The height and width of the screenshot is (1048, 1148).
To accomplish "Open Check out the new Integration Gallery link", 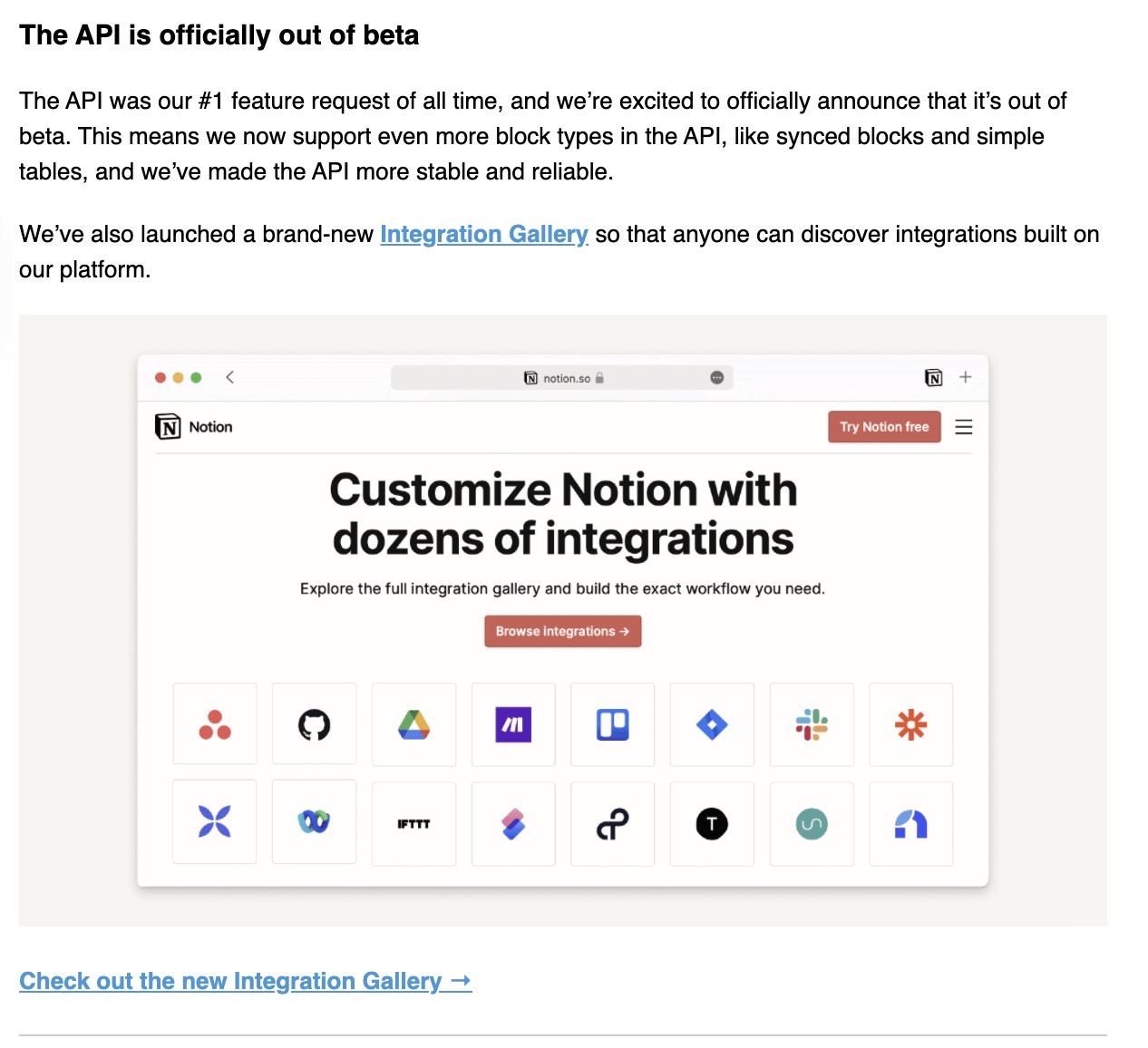I will click(x=245, y=982).
